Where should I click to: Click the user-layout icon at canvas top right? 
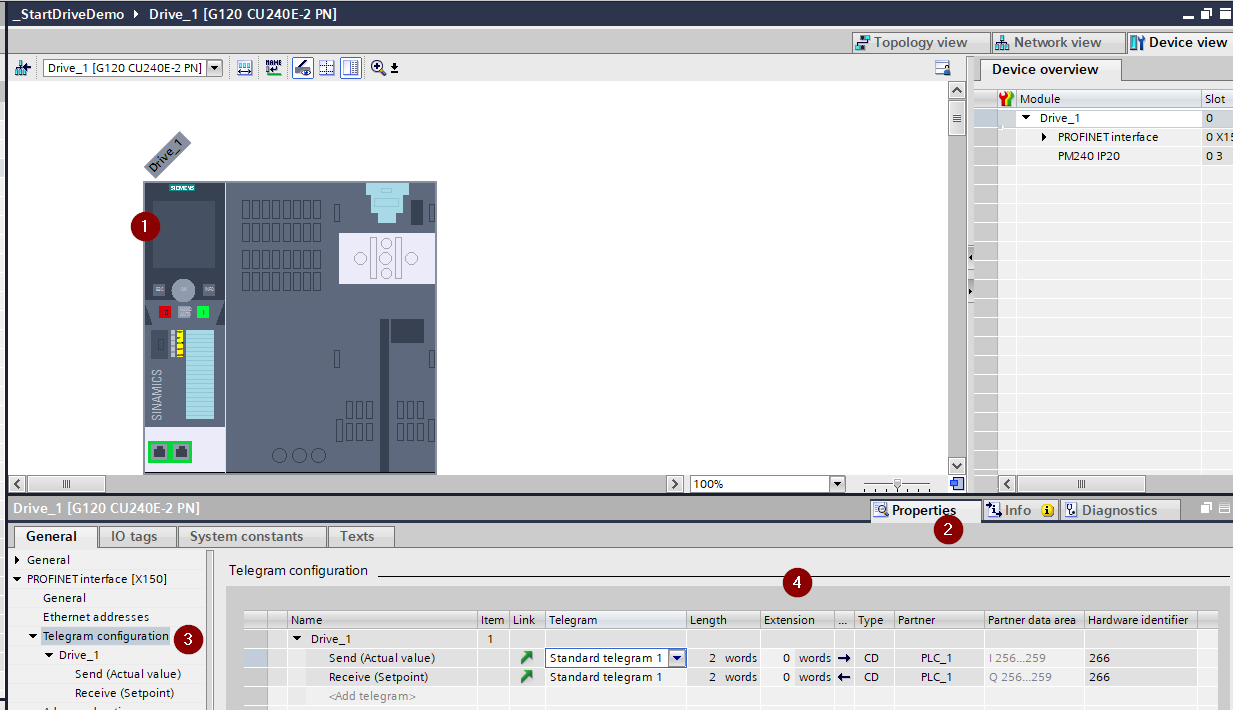(x=942, y=68)
